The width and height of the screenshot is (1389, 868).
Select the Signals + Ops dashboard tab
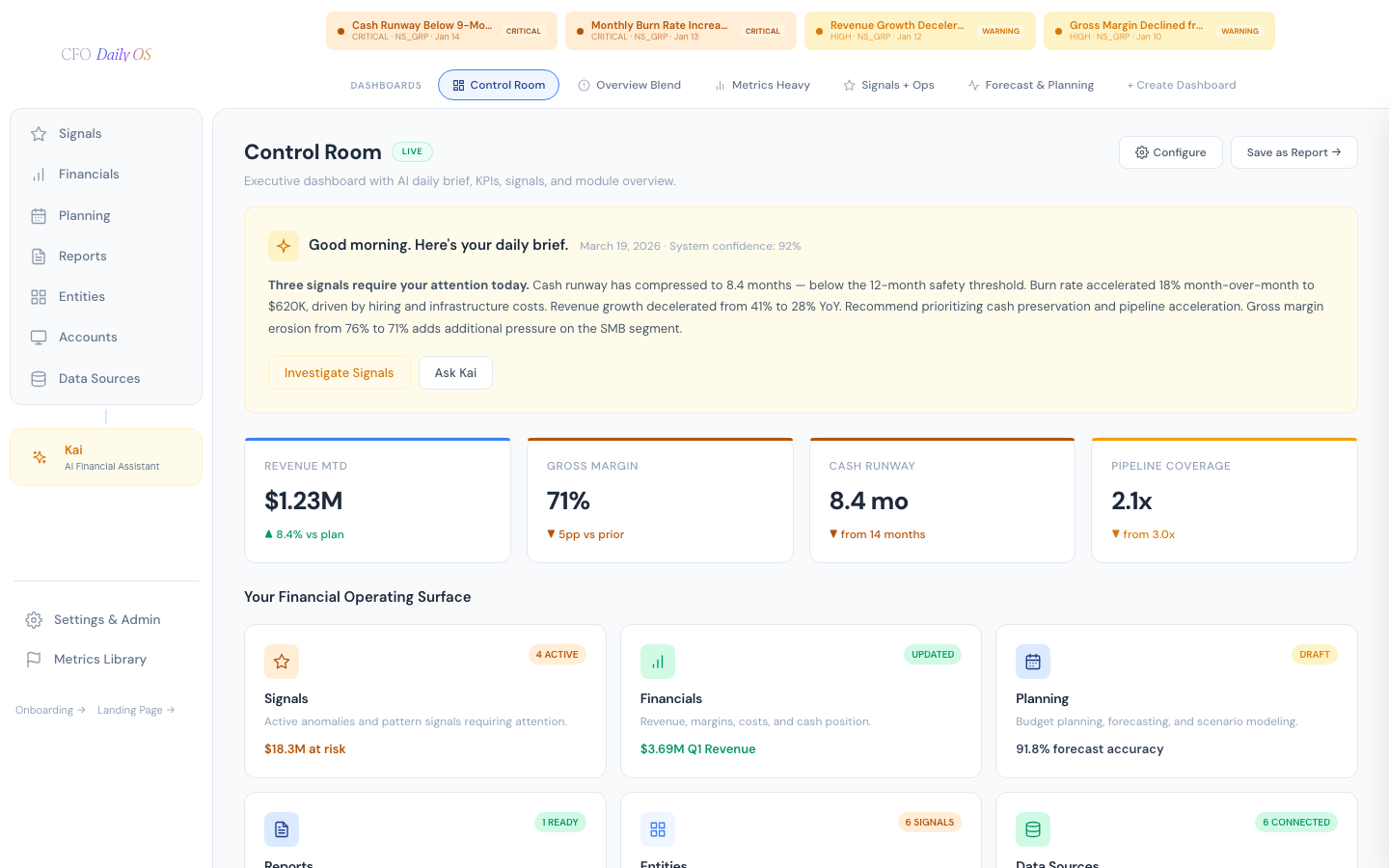(x=888, y=85)
